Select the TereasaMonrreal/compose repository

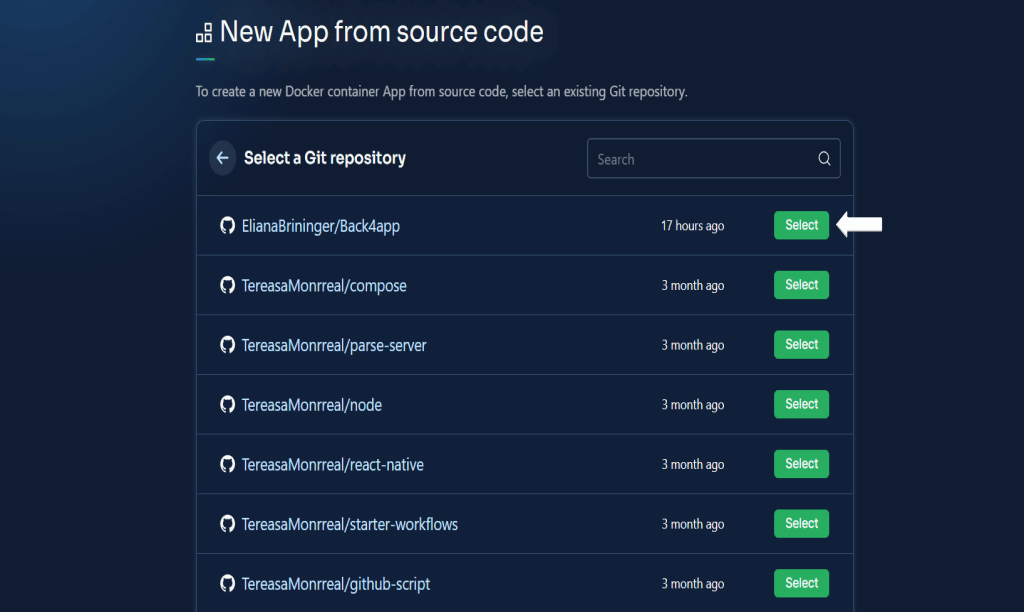click(801, 285)
